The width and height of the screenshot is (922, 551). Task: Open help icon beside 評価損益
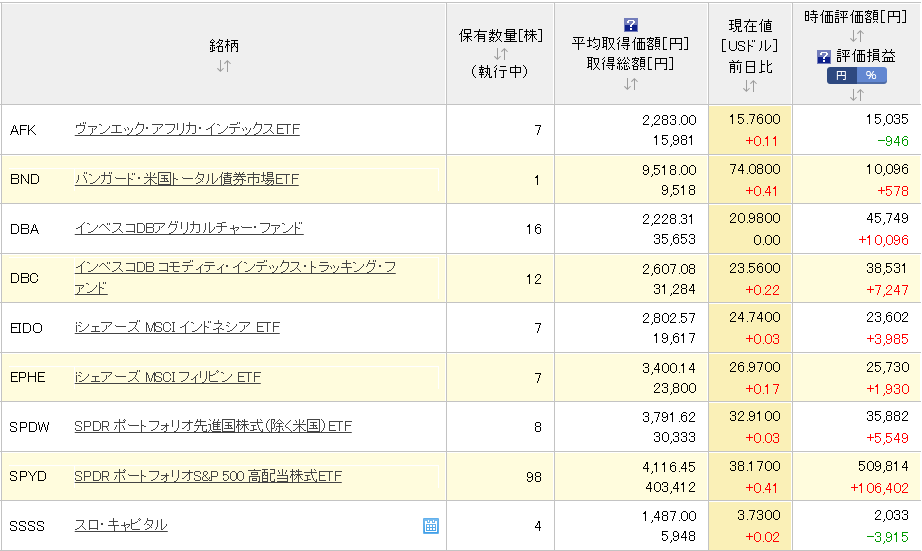(x=824, y=56)
